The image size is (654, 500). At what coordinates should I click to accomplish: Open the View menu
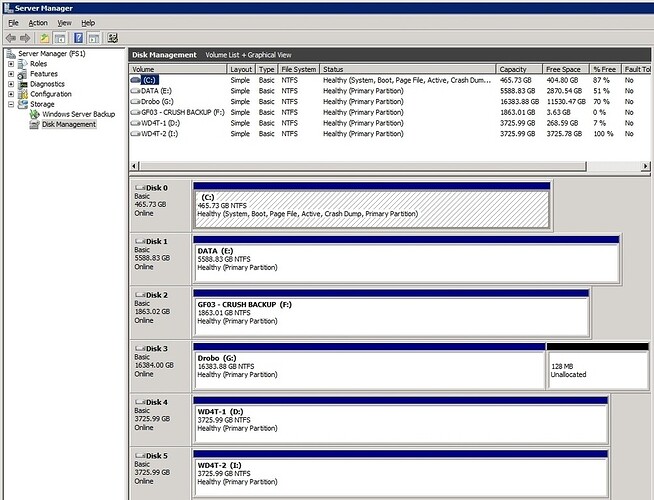[64, 23]
